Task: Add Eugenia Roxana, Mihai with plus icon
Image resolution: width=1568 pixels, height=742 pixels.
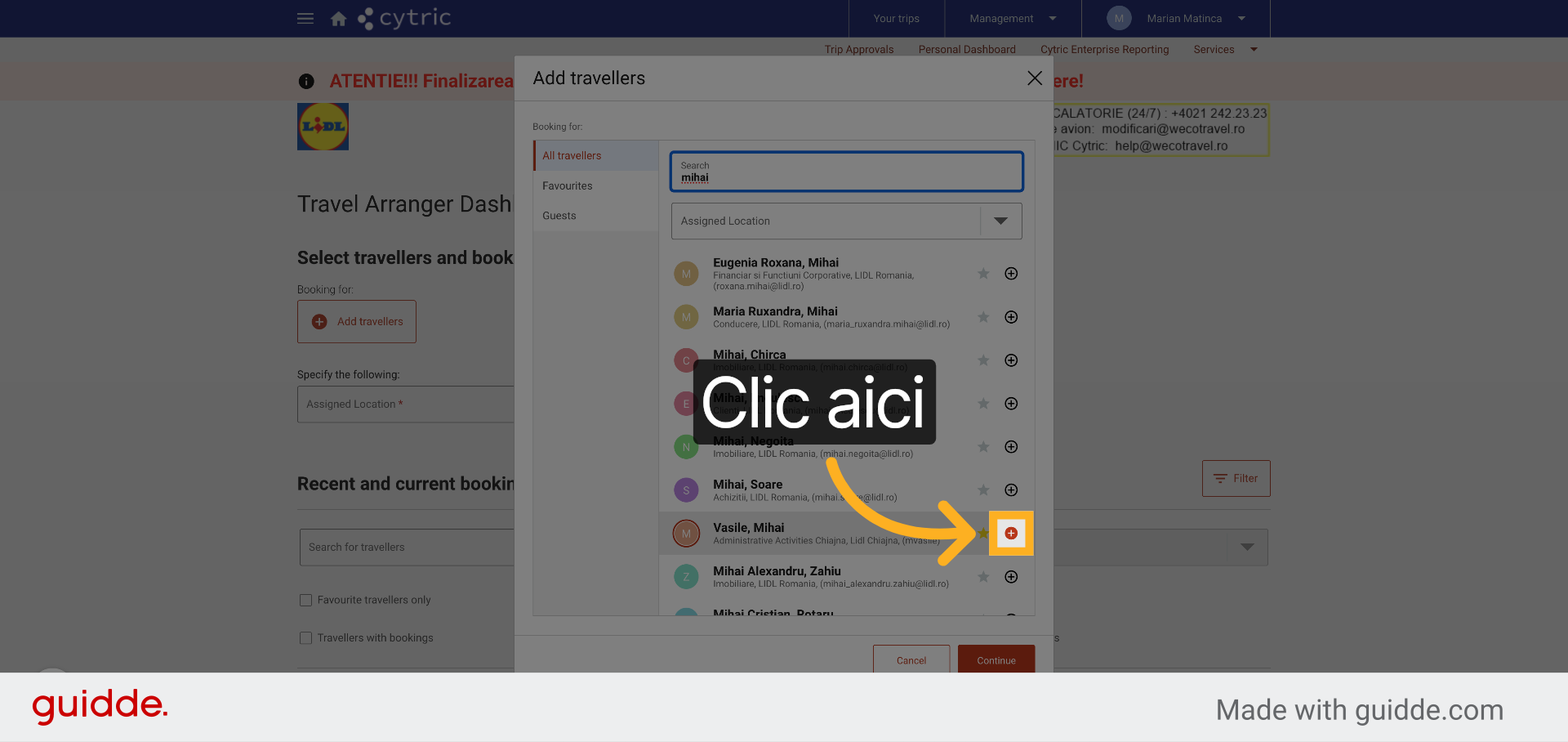Action: point(1011,274)
